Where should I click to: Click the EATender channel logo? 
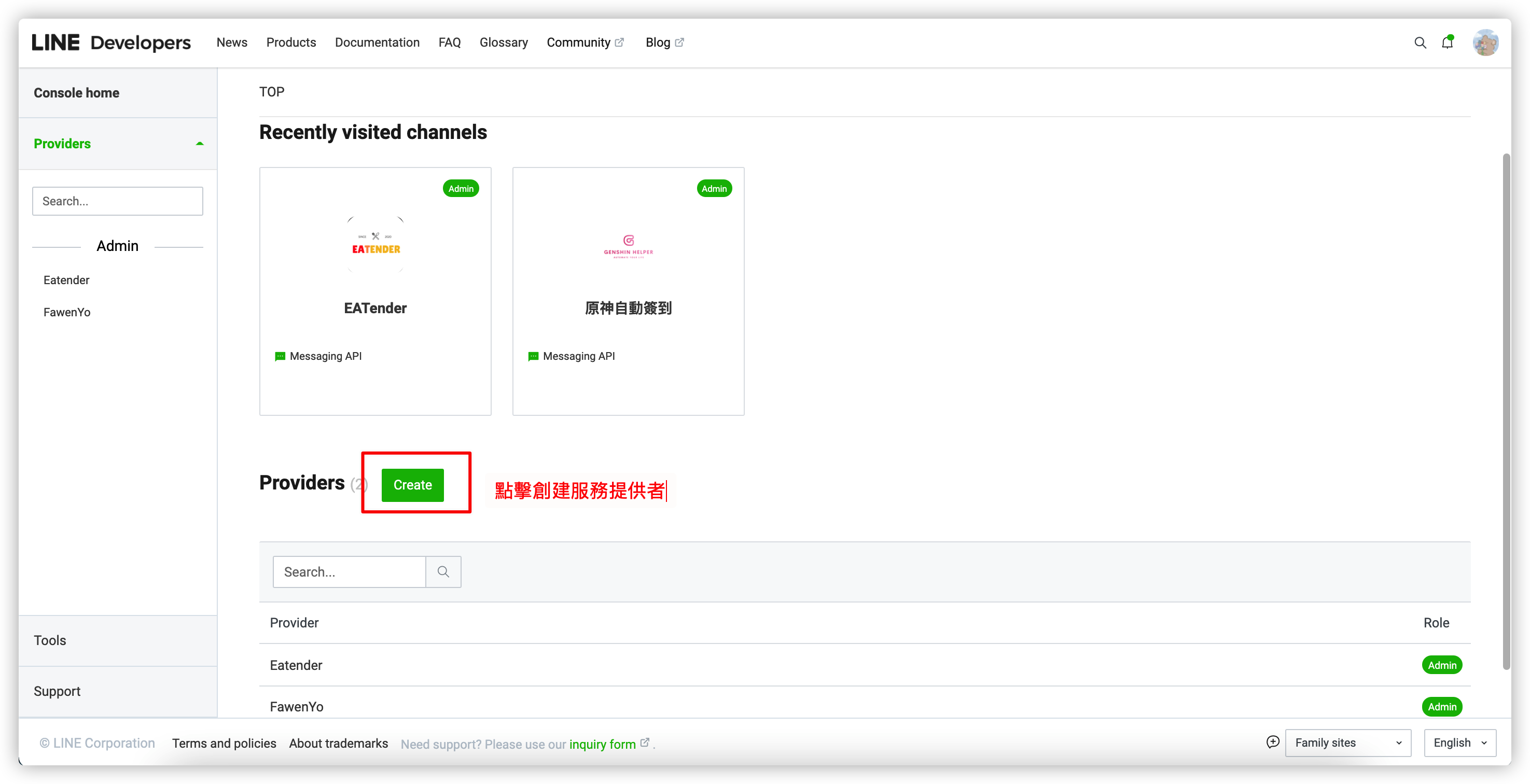click(x=375, y=244)
